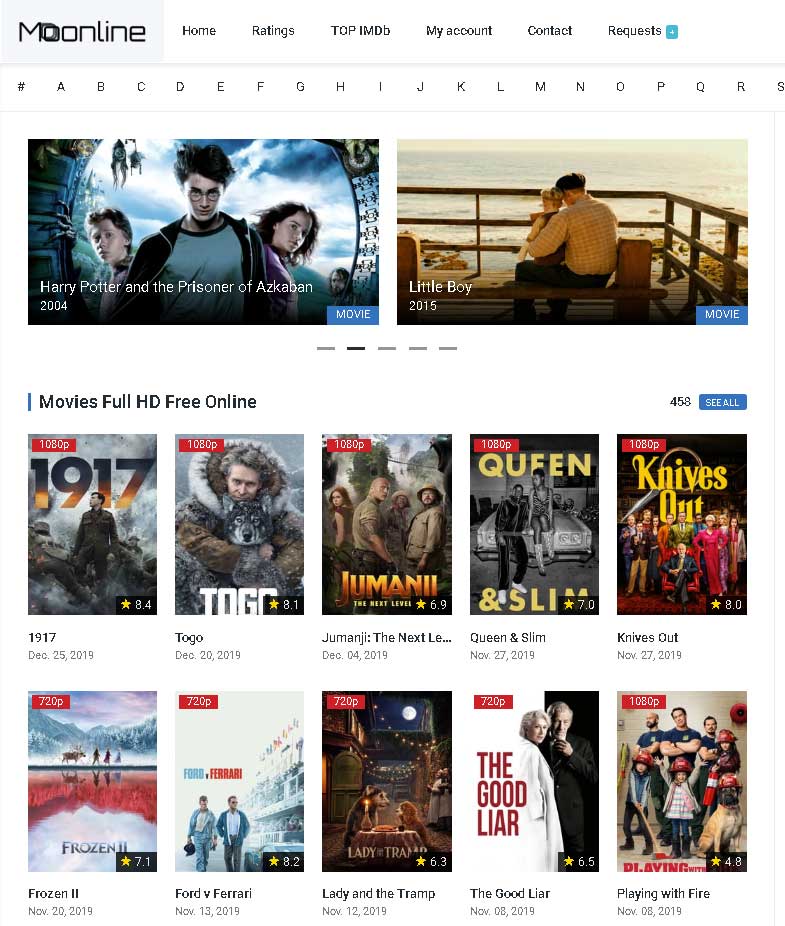The image size is (785, 926).
Task: Filter titles by letter F
Action: pyautogui.click(x=260, y=87)
